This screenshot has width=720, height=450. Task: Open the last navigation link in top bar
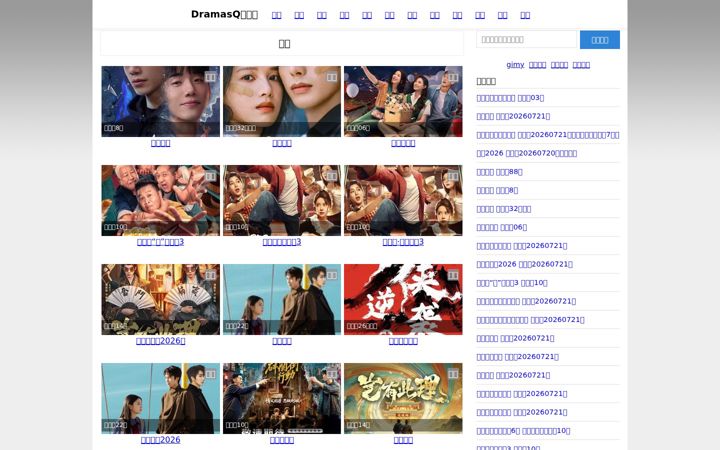(525, 15)
